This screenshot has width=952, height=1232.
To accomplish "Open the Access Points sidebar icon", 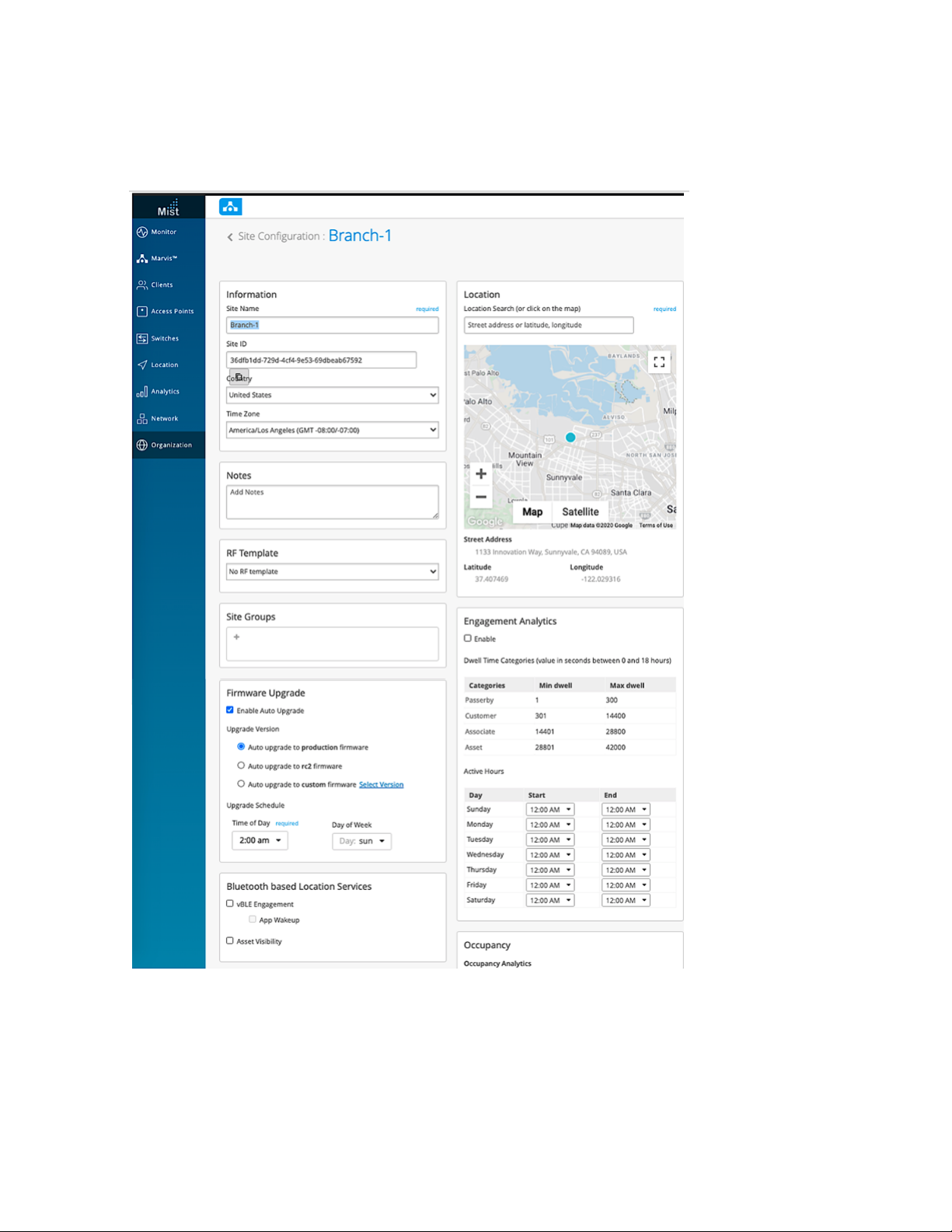I will [142, 311].
